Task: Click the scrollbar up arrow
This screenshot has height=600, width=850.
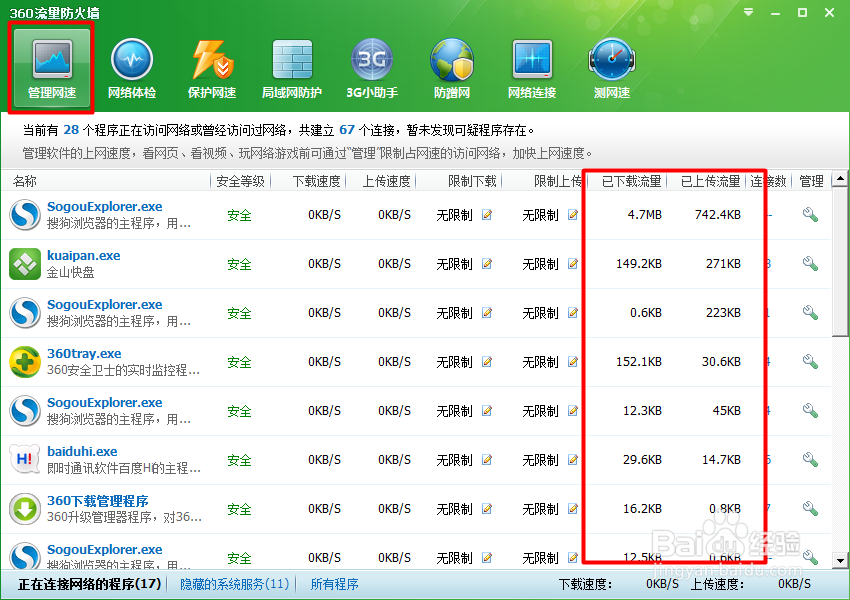Action: (x=840, y=178)
